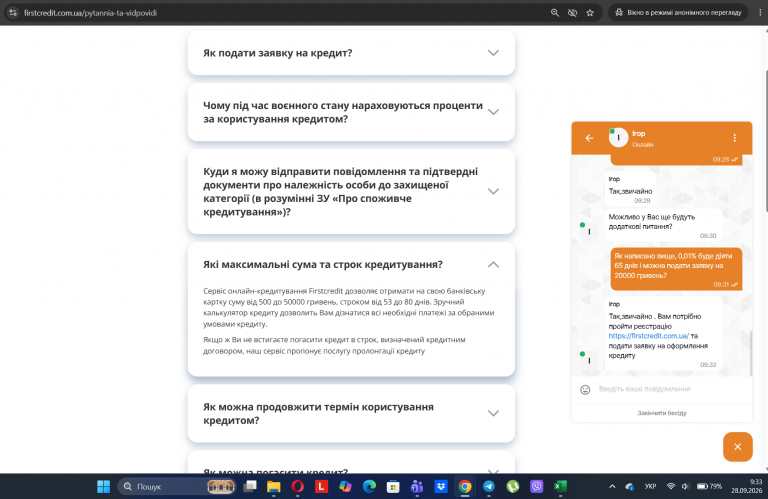Click the paragraph about "пролонгації кредиту"
Viewport: 768px width, 499px height.
tap(334, 345)
